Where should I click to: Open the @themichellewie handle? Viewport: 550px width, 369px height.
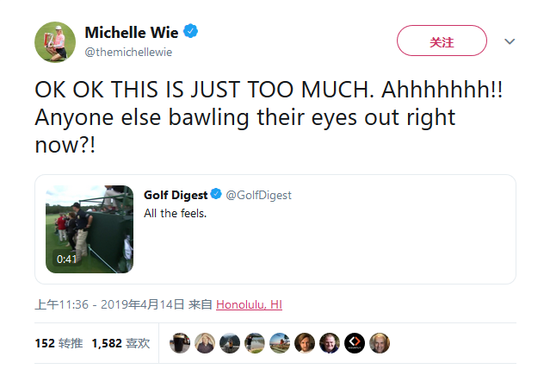coord(128,52)
